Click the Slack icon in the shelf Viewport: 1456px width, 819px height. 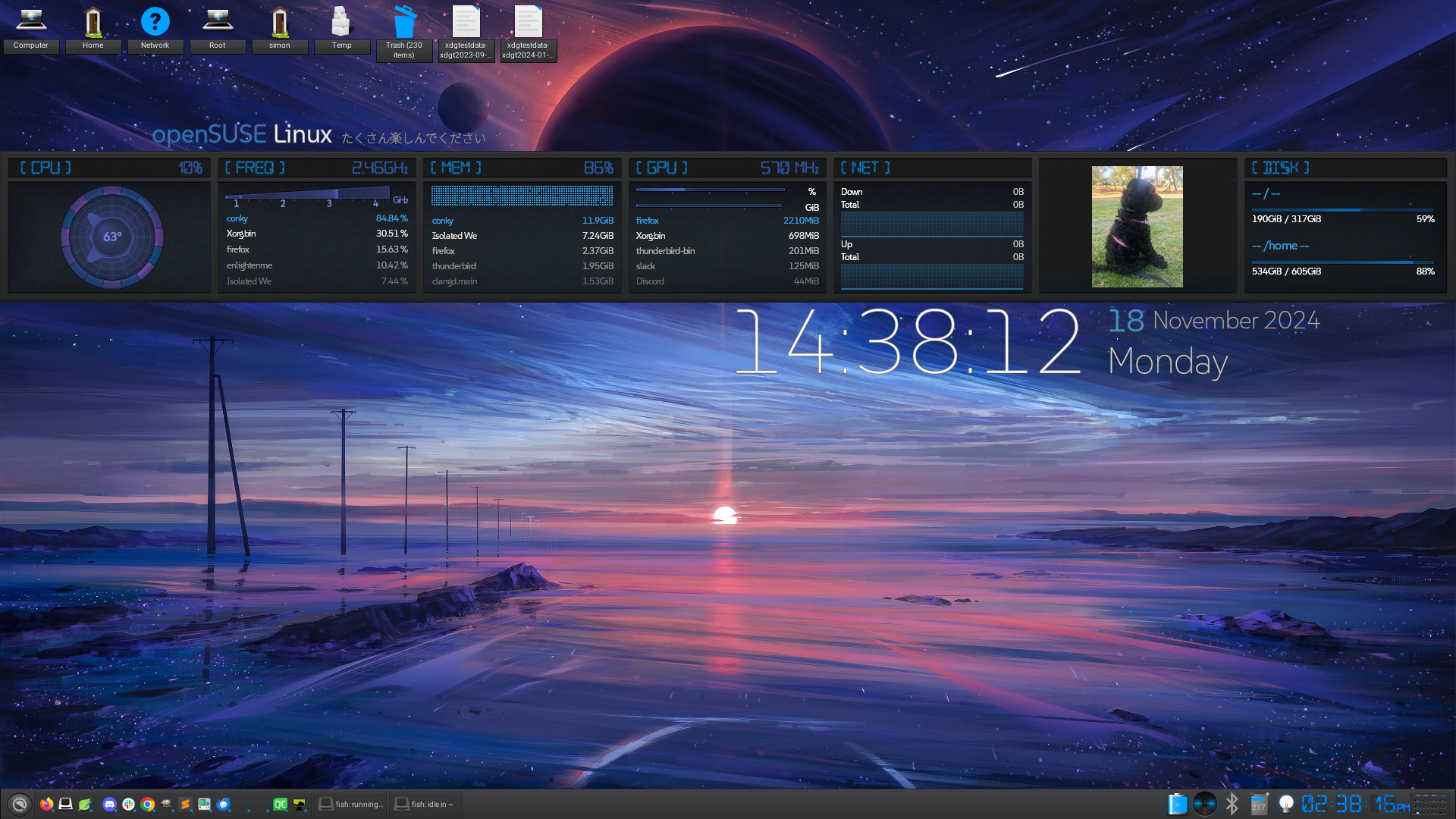(x=128, y=804)
